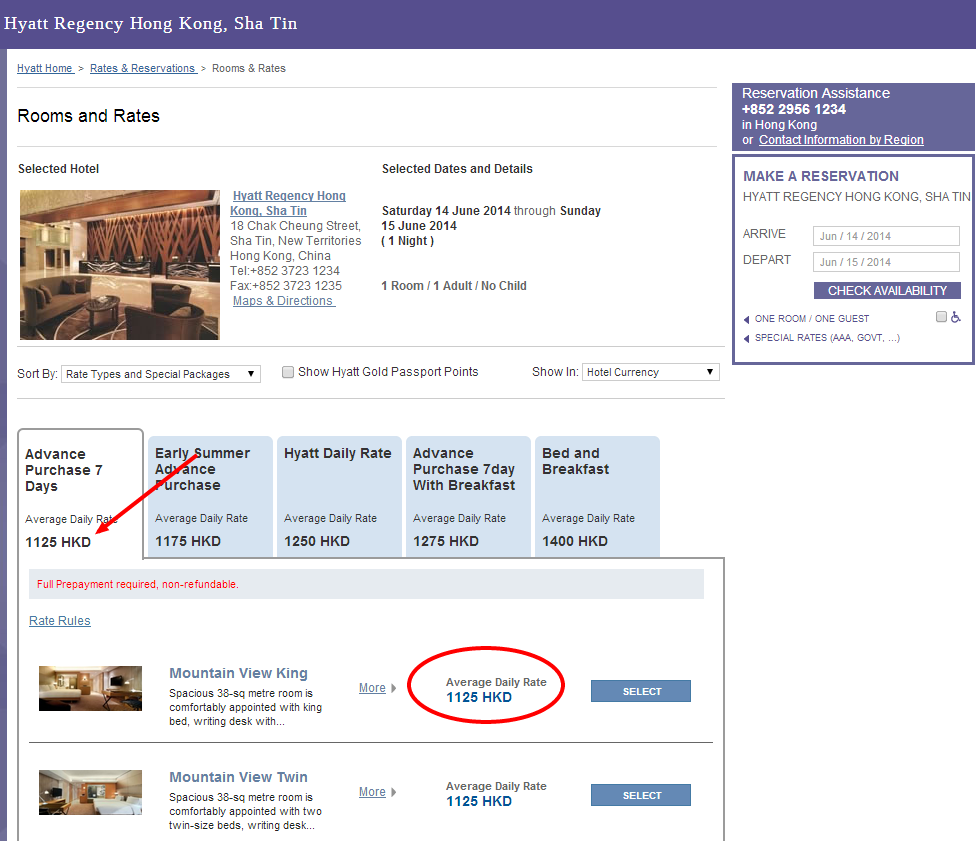Select the Advance Purchase 7 Days tab

(x=80, y=493)
